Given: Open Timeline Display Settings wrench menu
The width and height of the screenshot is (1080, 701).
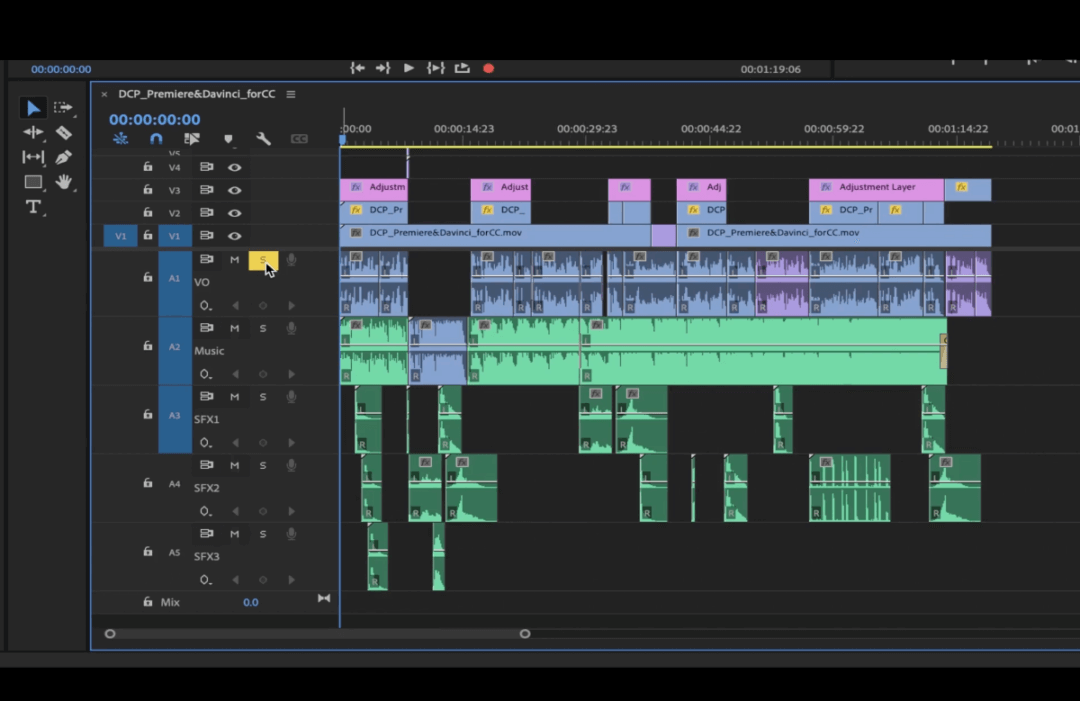Looking at the screenshot, I should [263, 139].
